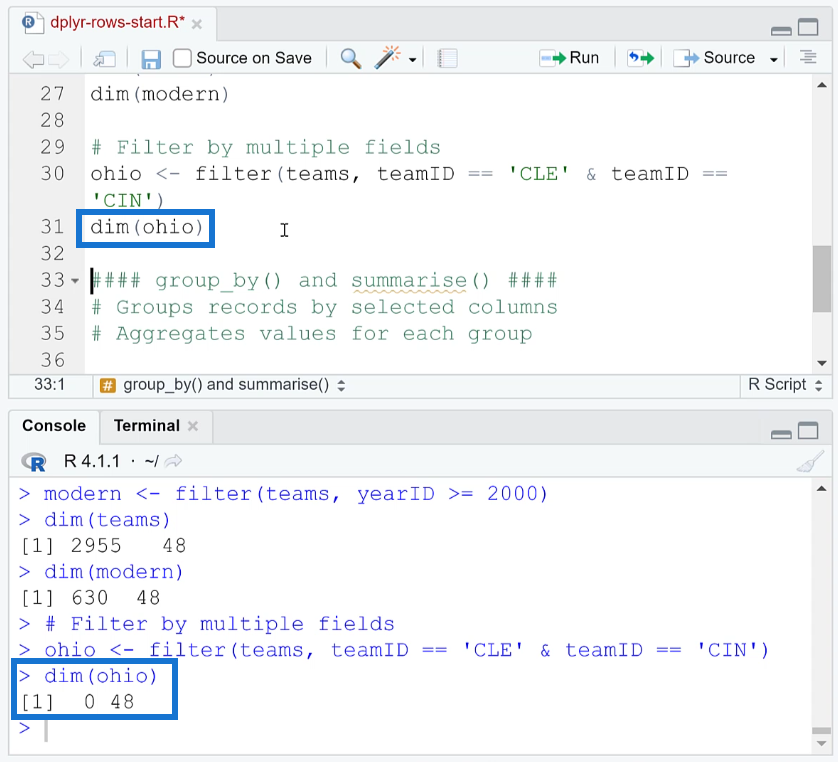Click line number 28 in the gutter

tap(52, 120)
